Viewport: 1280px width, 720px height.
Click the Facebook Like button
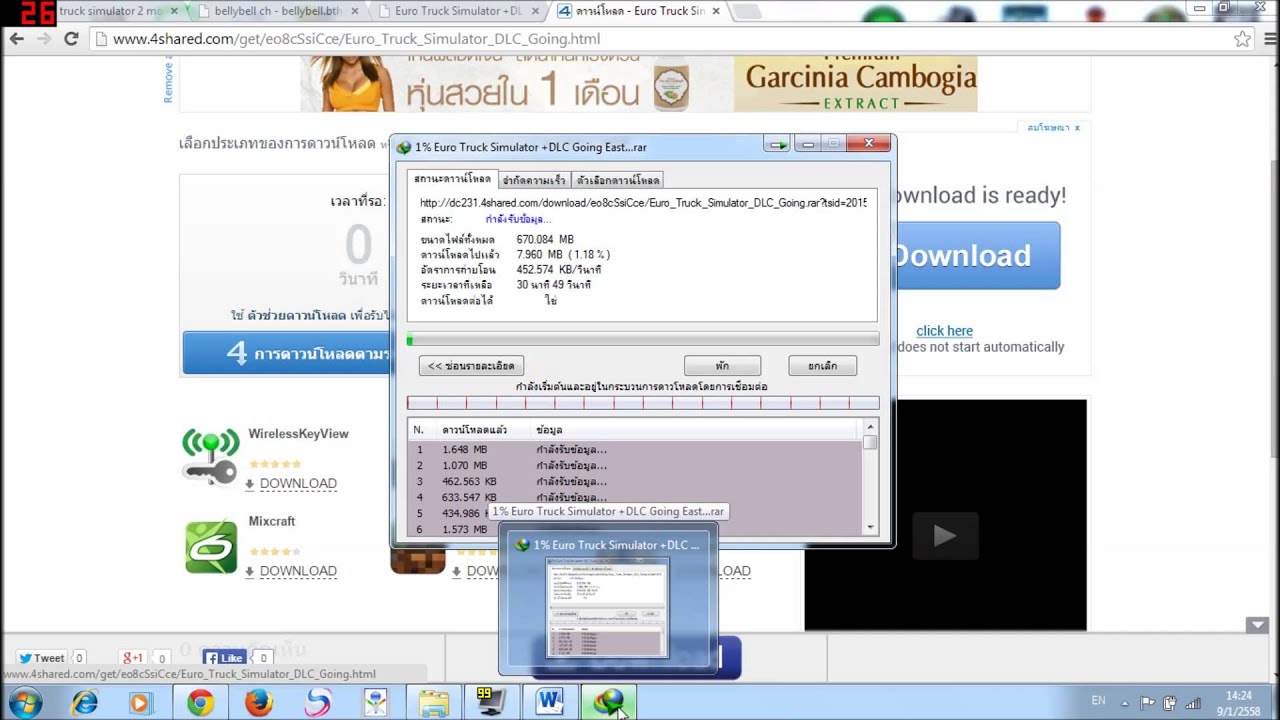pos(224,658)
